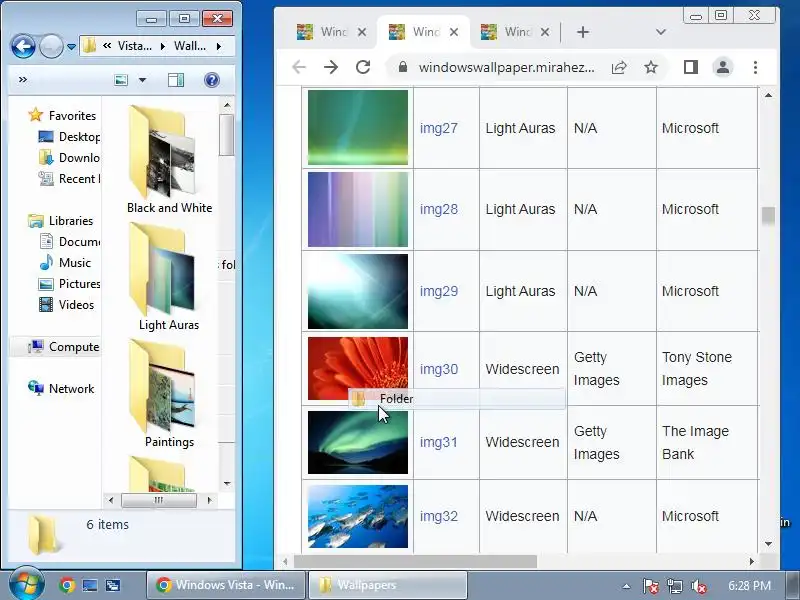The image size is (800, 600).
Task: Switch to Wallpapers taskbar button
Action: [x=388, y=585]
